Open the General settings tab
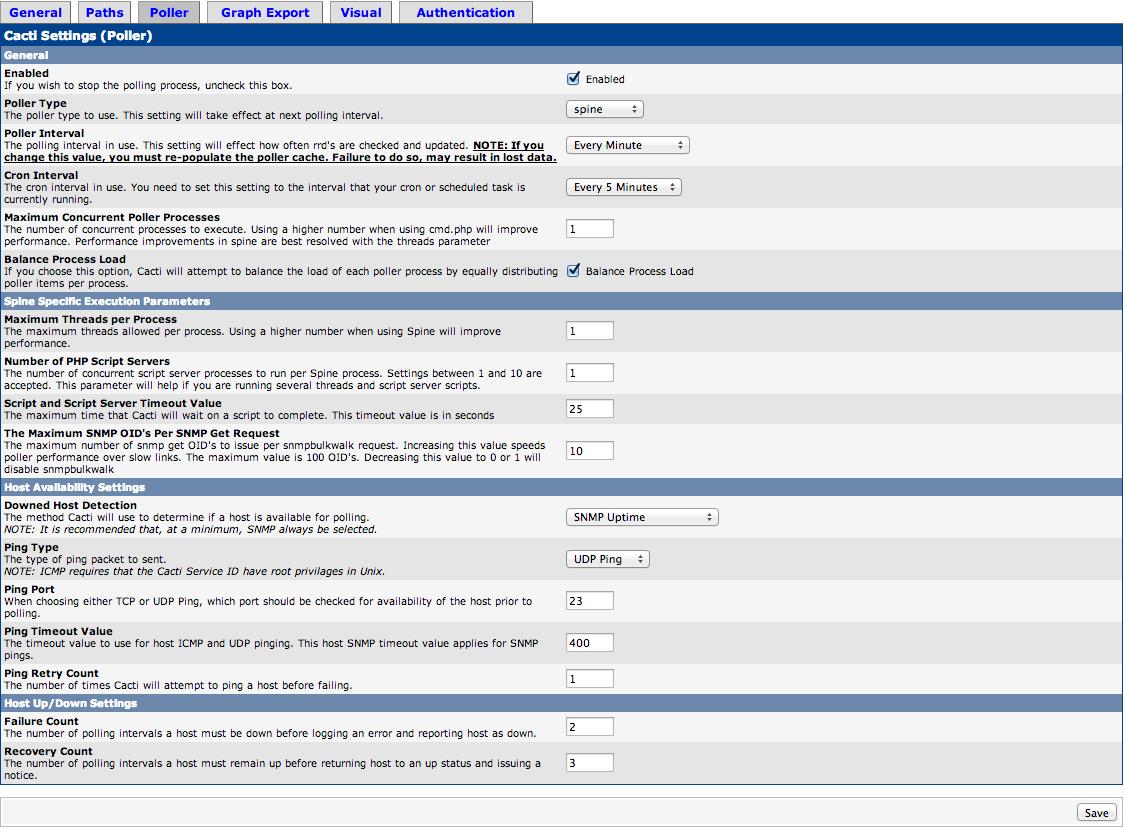This screenshot has height=829, width=1125. (35, 12)
